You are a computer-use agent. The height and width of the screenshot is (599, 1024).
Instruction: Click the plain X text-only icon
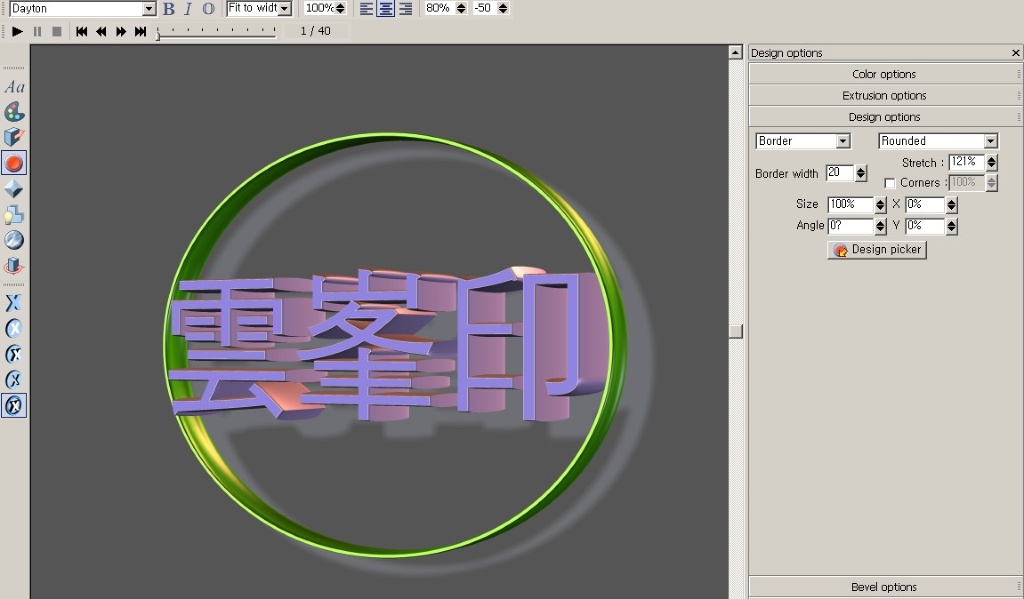pyautogui.click(x=14, y=302)
